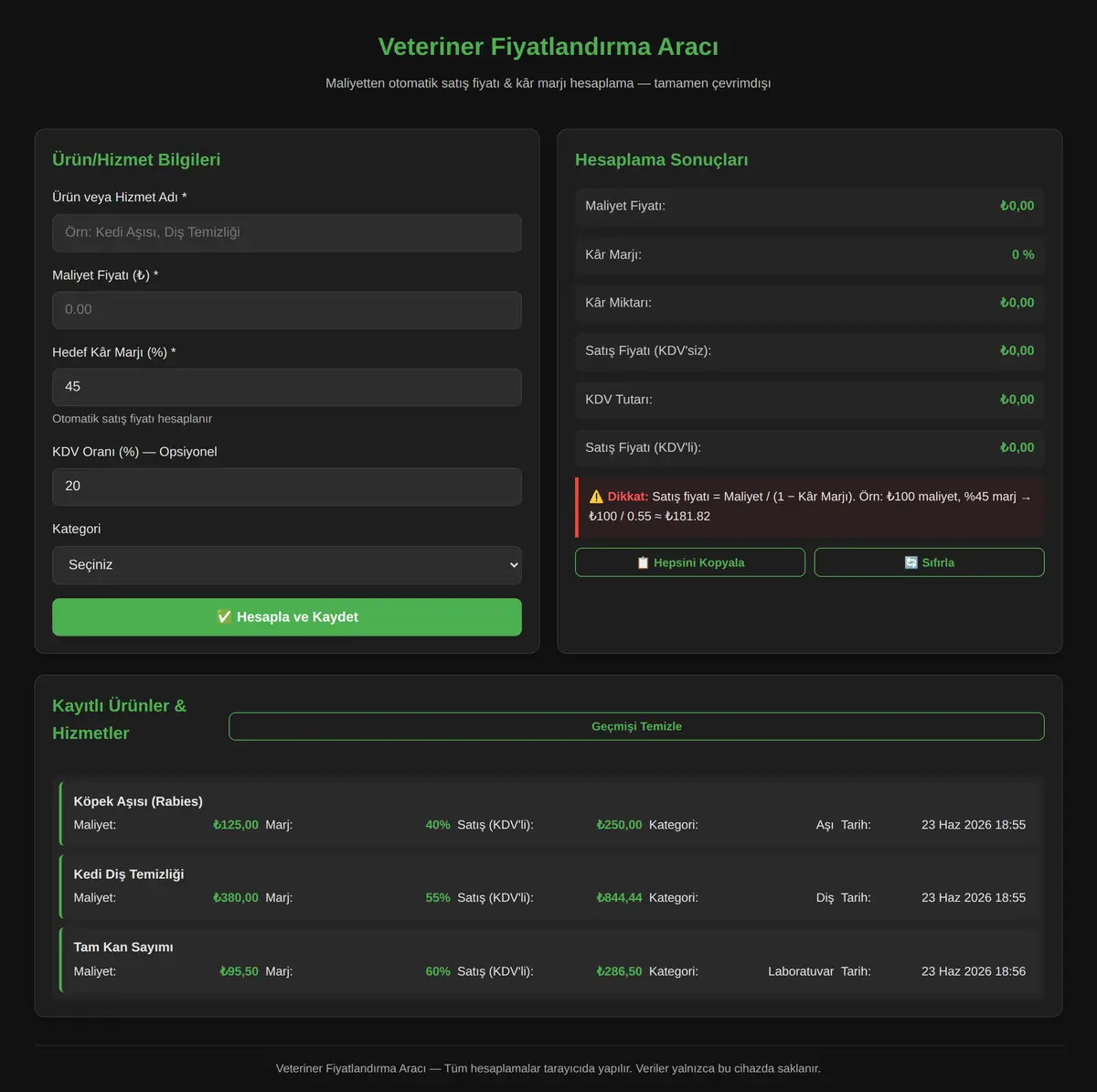Click the ₺844,44 sale price value
The width and height of the screenshot is (1097, 1092).
pyautogui.click(x=619, y=898)
